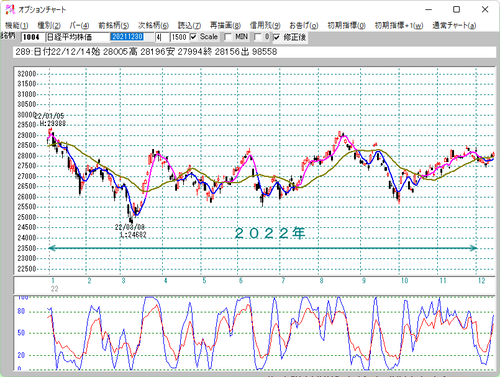
Task: Click the input field showing 1500
Action: (179, 37)
